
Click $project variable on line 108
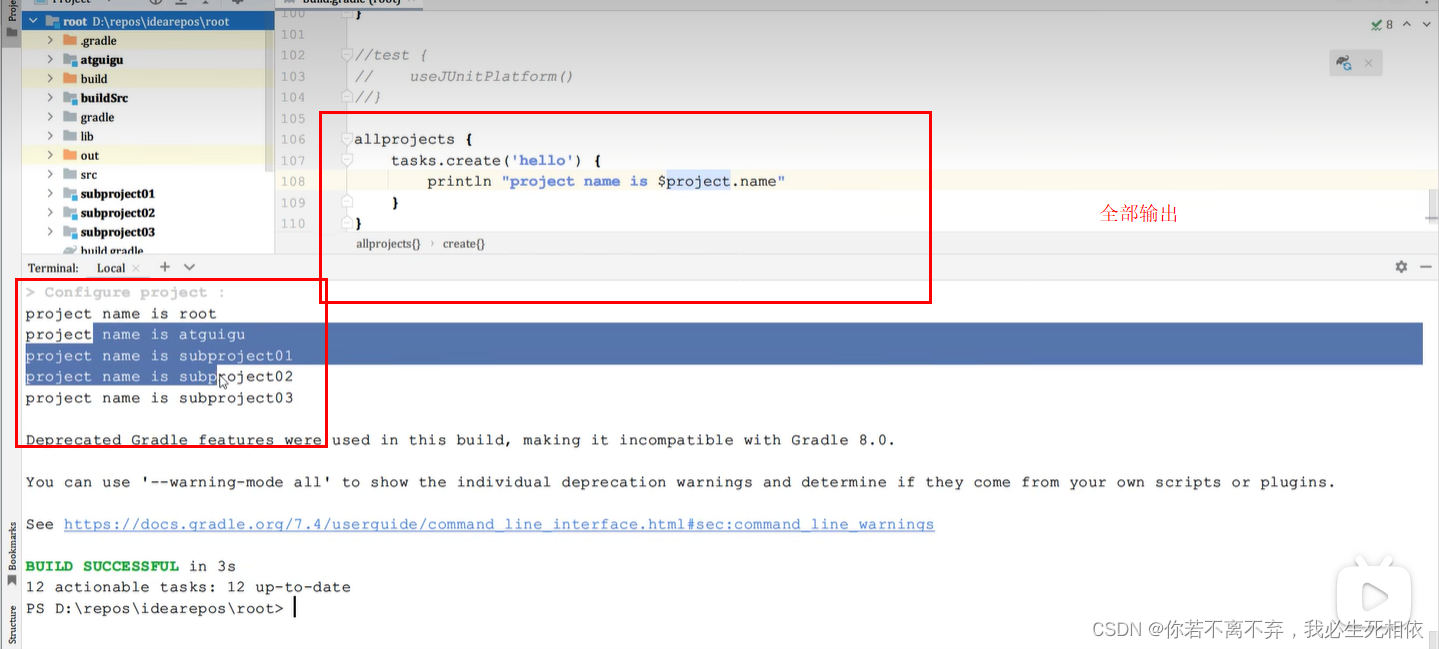[693, 181]
